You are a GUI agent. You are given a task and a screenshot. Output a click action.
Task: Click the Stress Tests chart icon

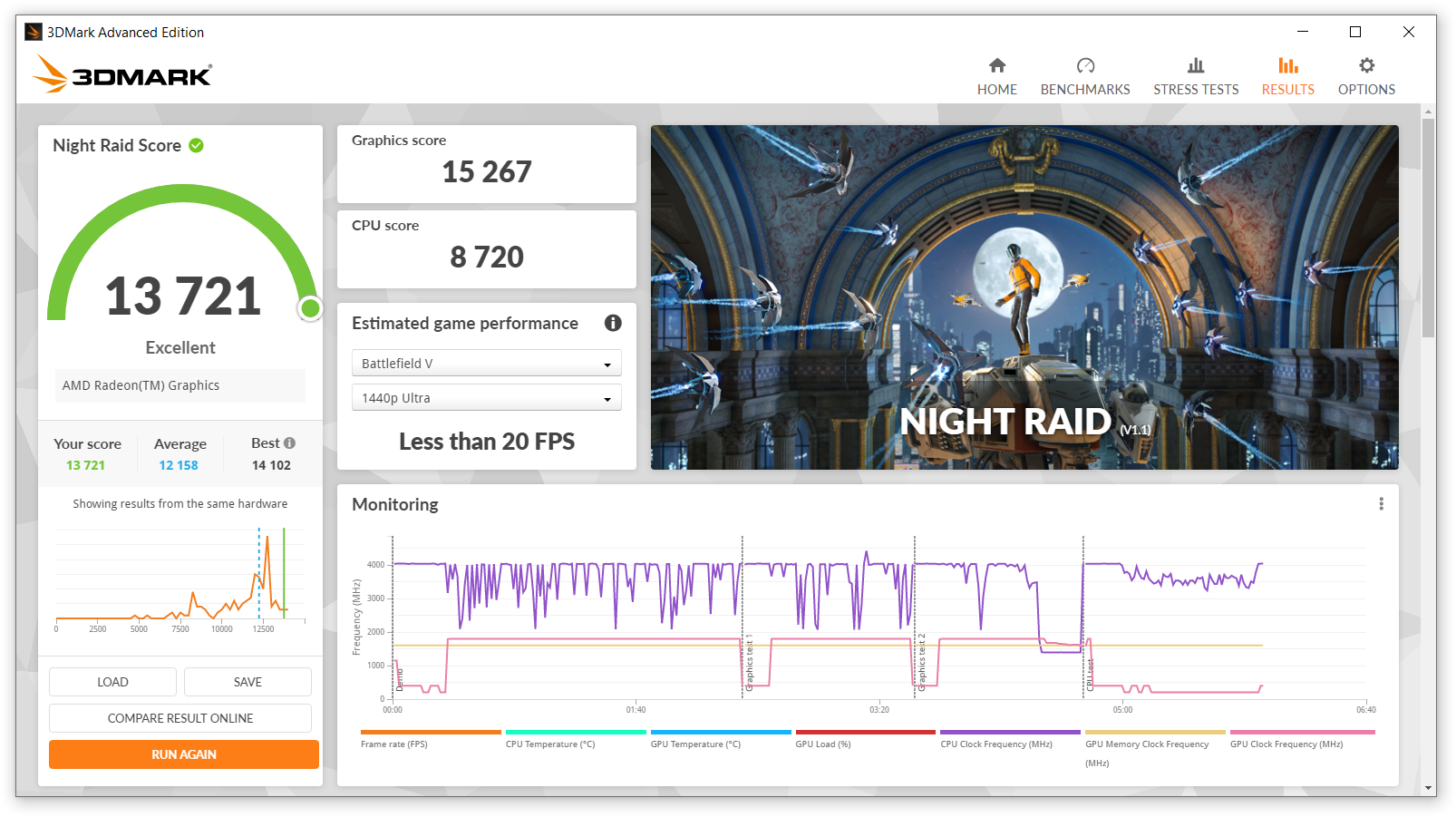click(x=1195, y=65)
